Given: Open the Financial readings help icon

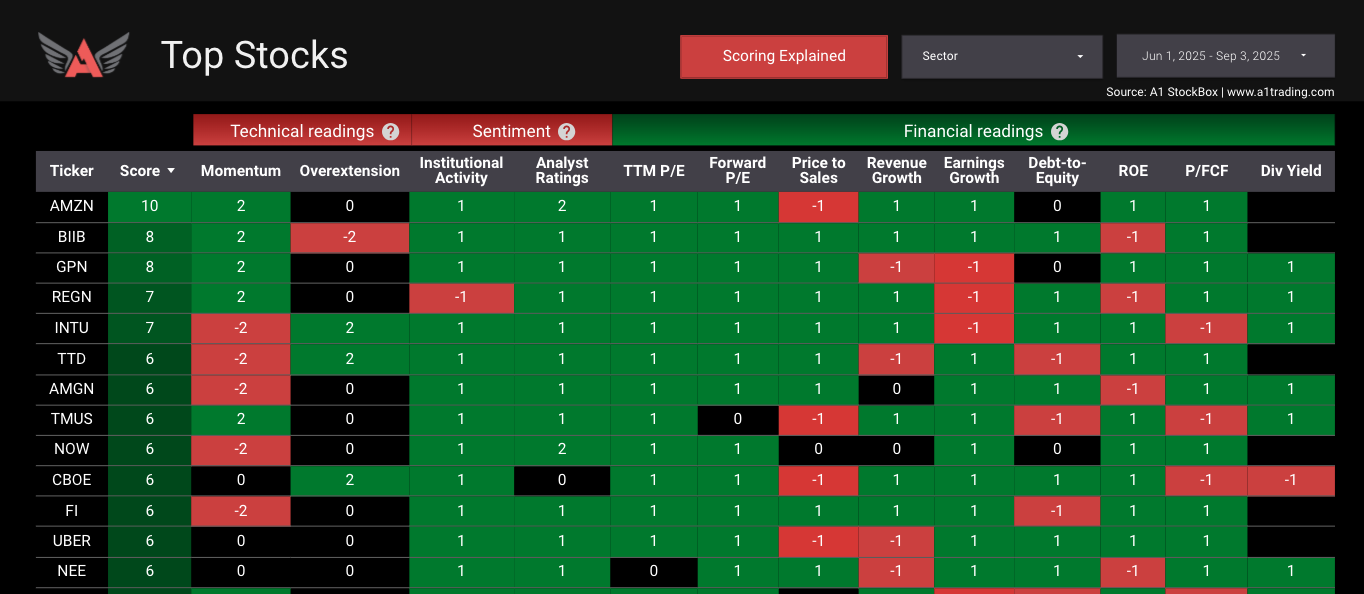Looking at the screenshot, I should point(1058,131).
